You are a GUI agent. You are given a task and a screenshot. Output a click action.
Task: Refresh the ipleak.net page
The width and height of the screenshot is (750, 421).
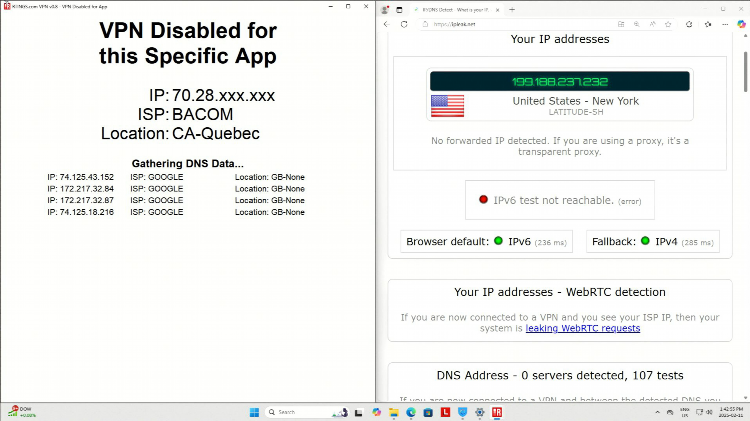pos(404,24)
